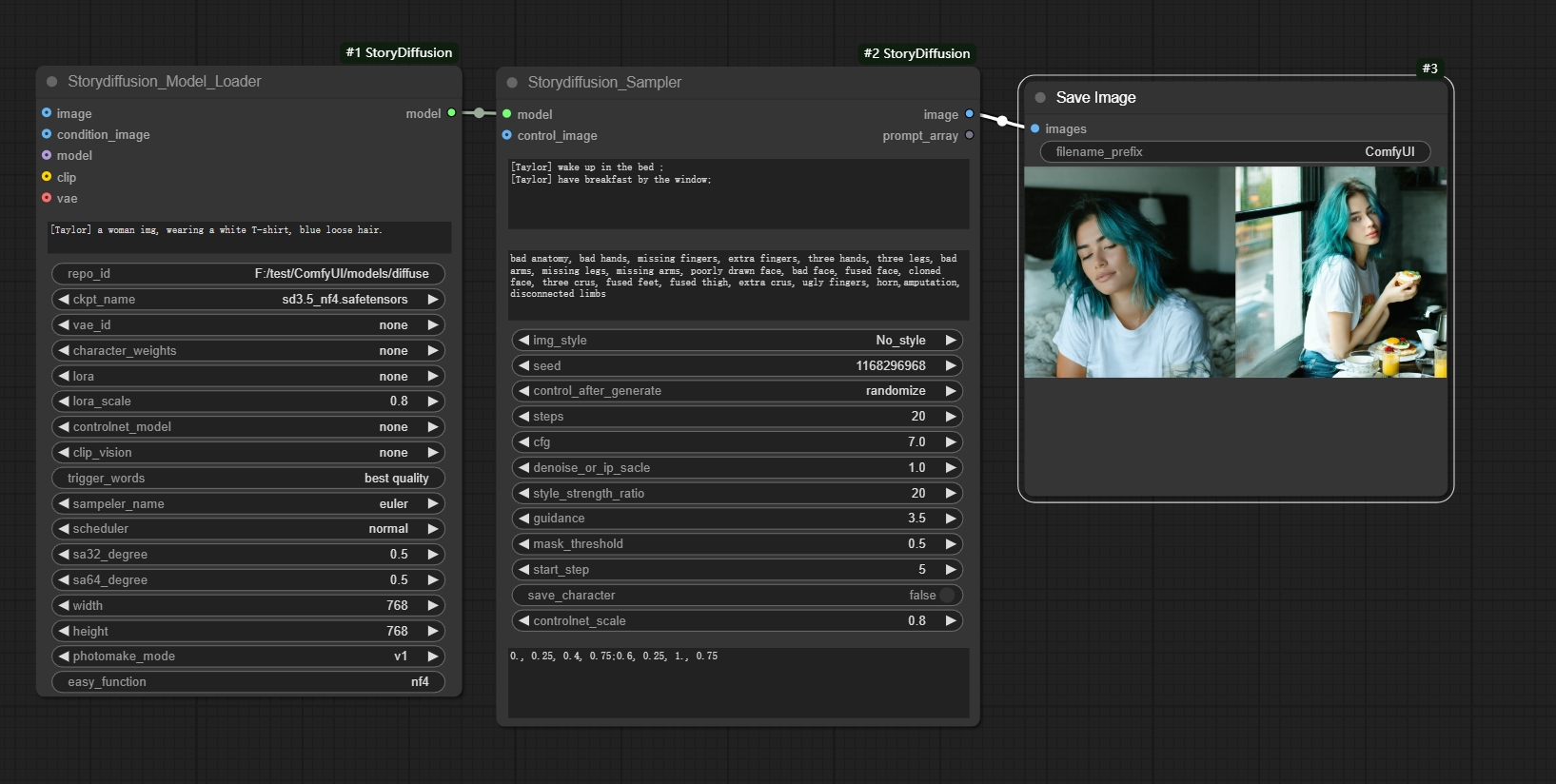Collapse the Storydiffusion_Model_Loader node via its dot

[52, 82]
